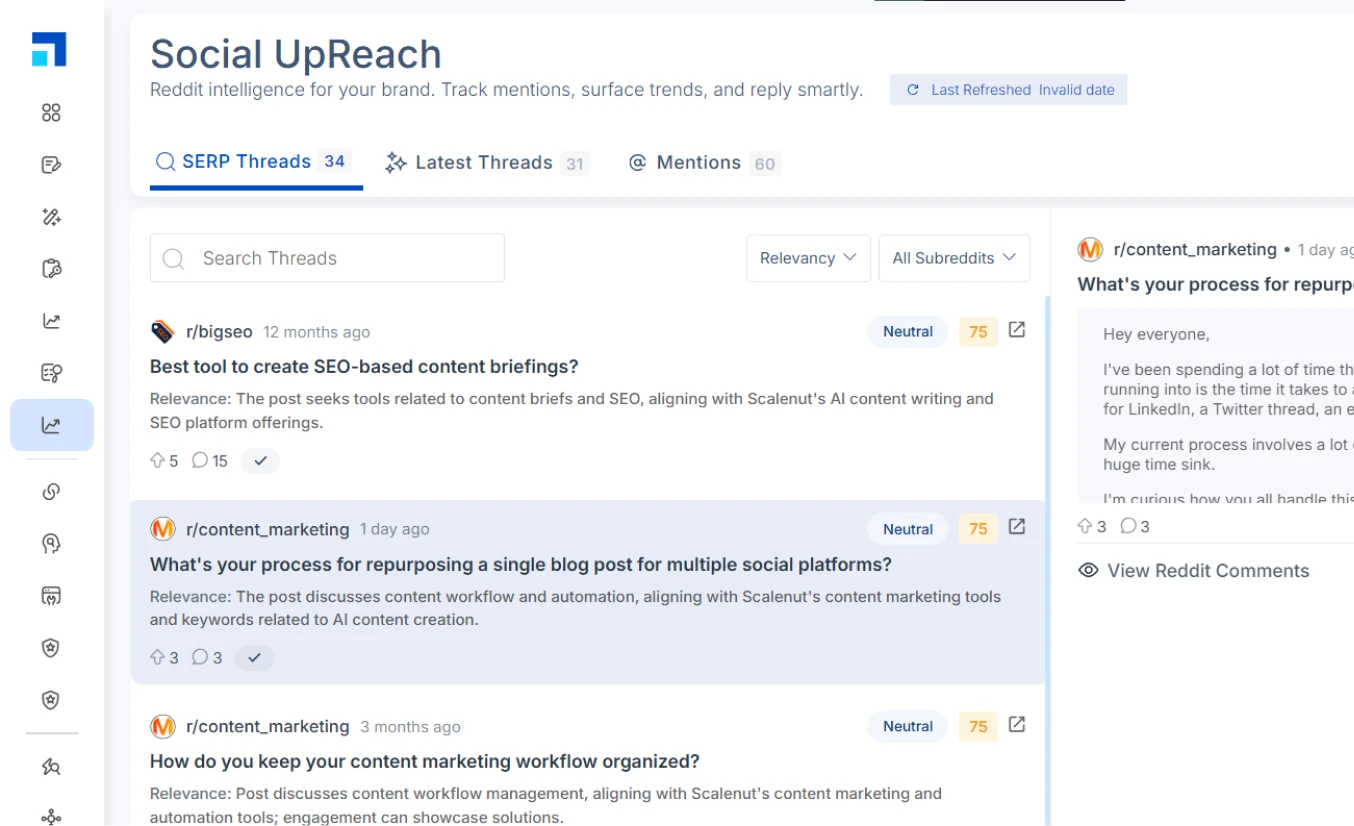
Task: Open the chain link sidebar icon
Action: [x=51, y=491]
